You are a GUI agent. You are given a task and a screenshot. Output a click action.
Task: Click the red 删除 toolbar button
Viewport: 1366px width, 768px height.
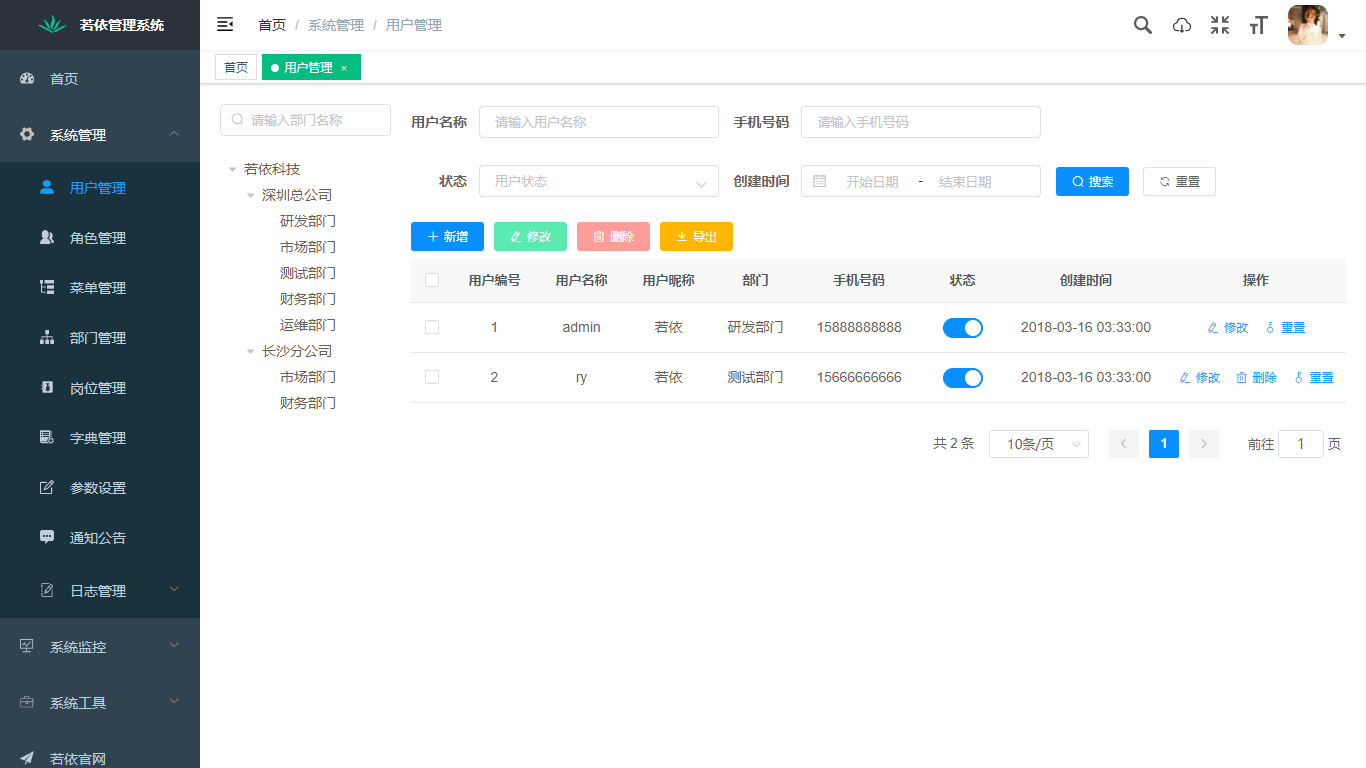coord(613,236)
